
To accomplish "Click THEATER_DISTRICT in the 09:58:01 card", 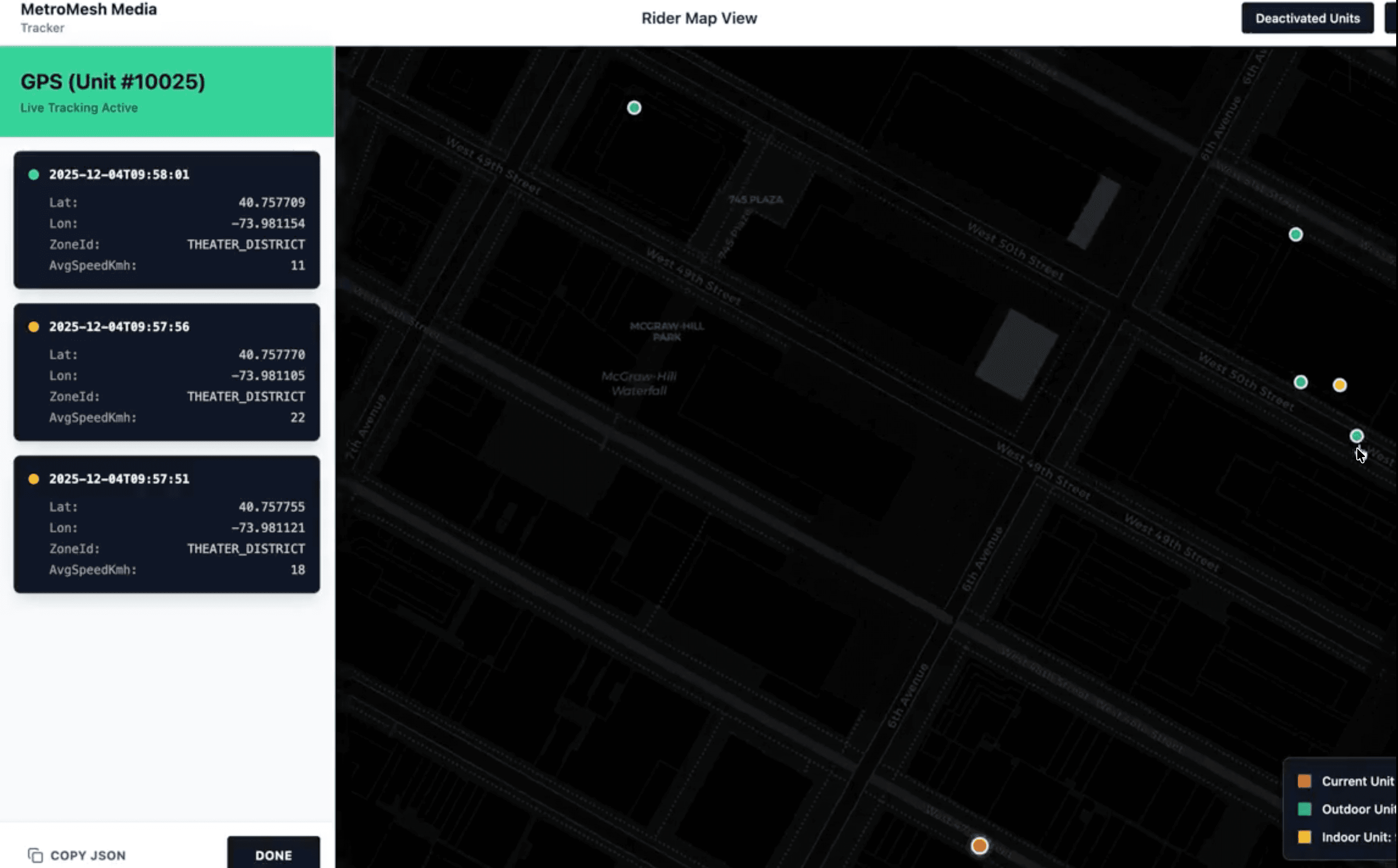I will click(x=246, y=245).
